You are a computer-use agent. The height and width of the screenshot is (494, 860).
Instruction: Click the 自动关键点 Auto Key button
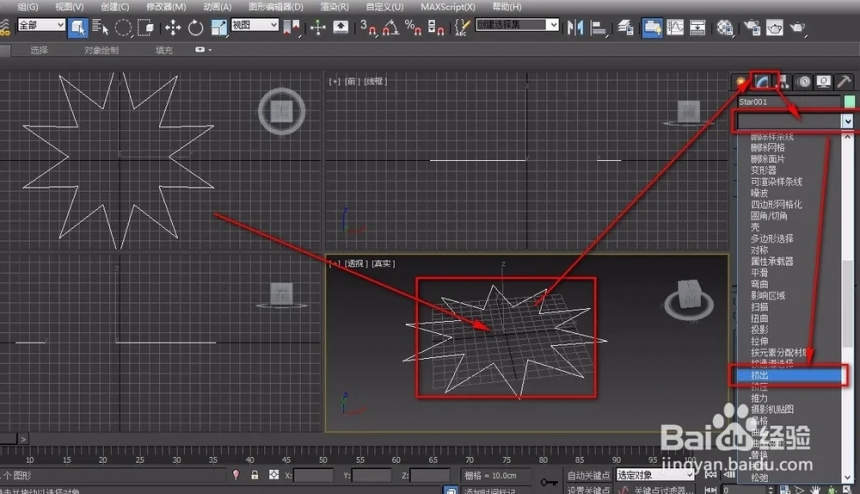(x=589, y=475)
